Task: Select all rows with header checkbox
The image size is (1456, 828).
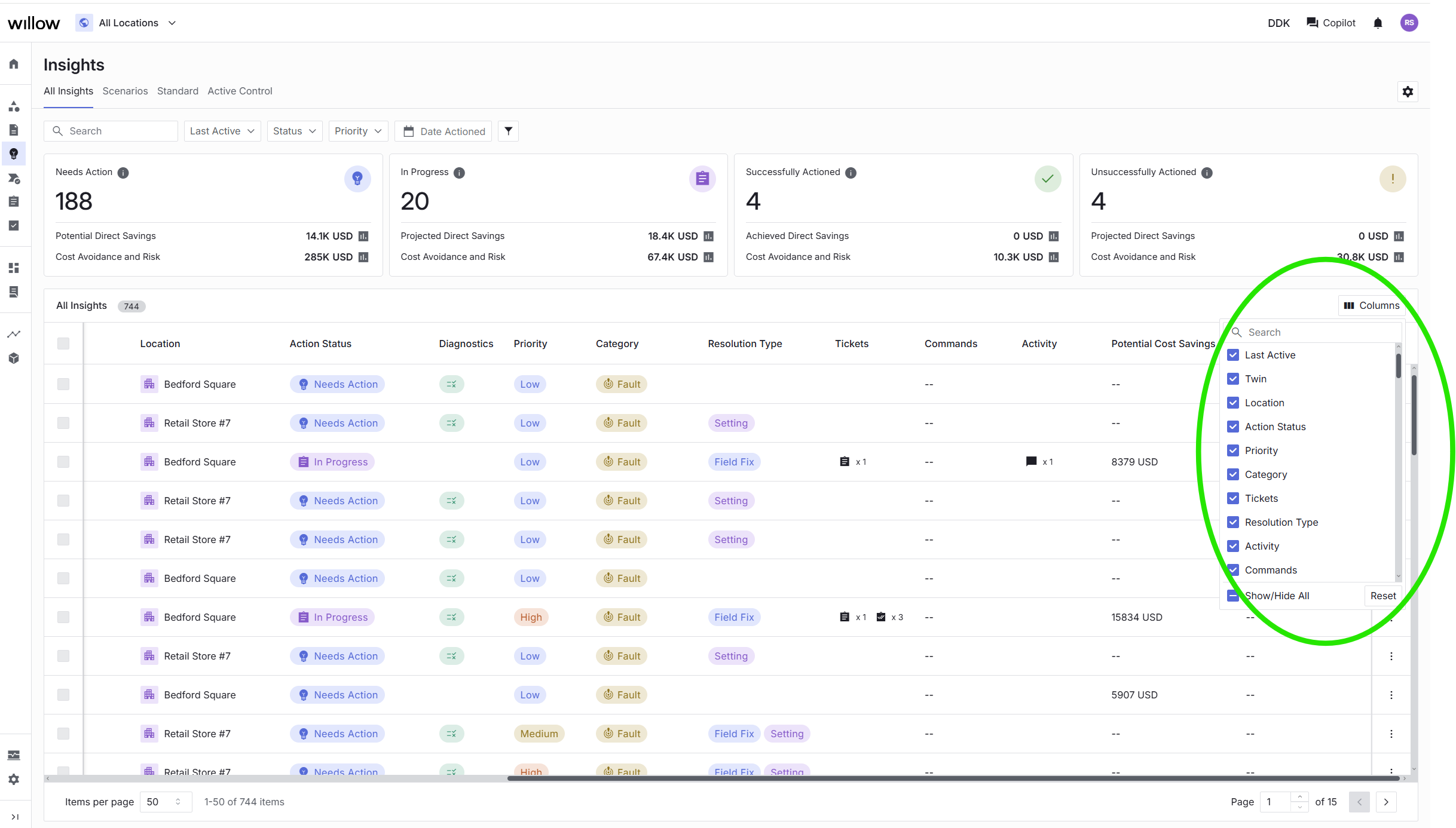Action: [63, 344]
